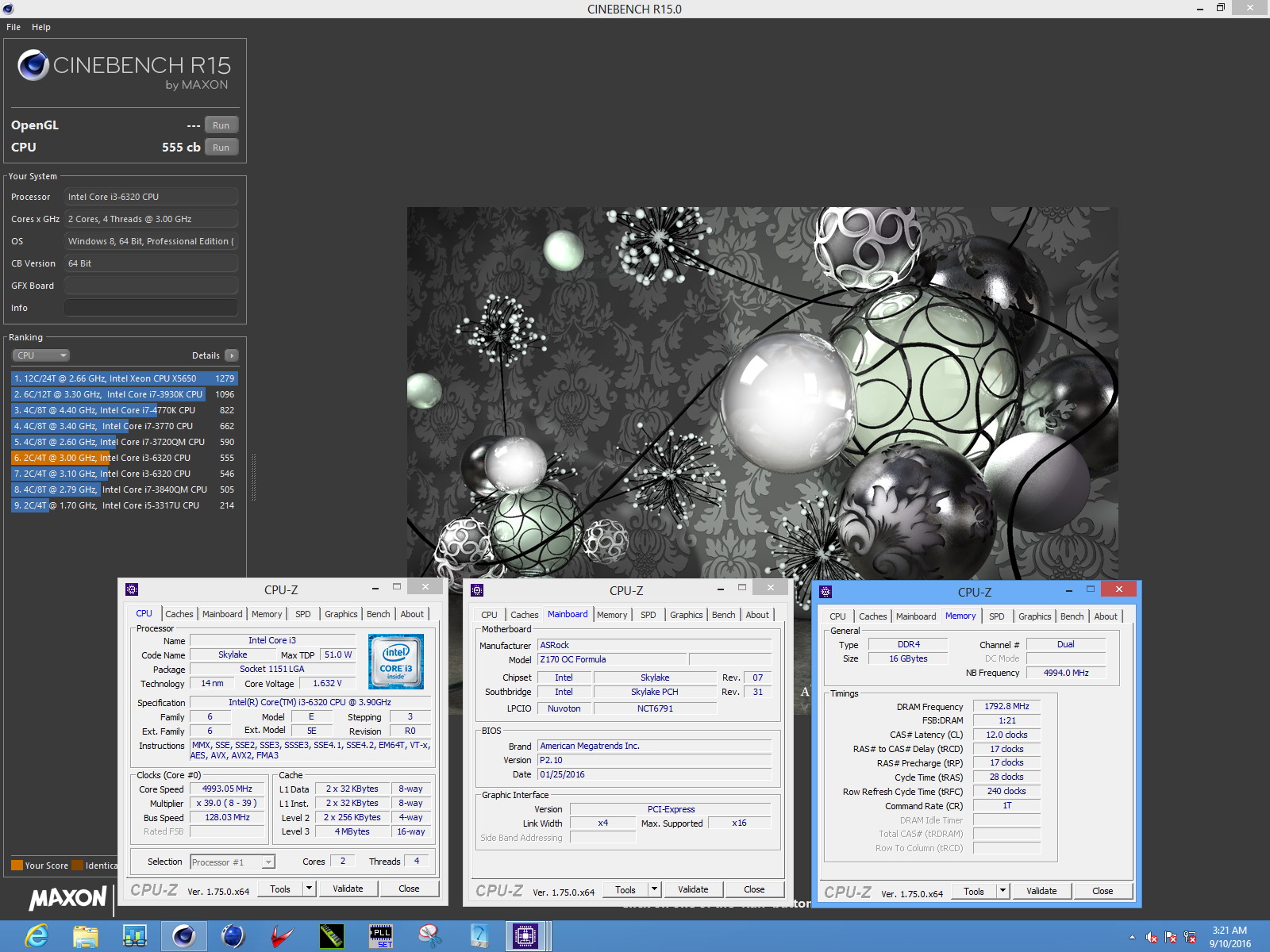1270x952 pixels.
Task: Open About tab in CPU-Z Memory window
Action: (x=1106, y=616)
